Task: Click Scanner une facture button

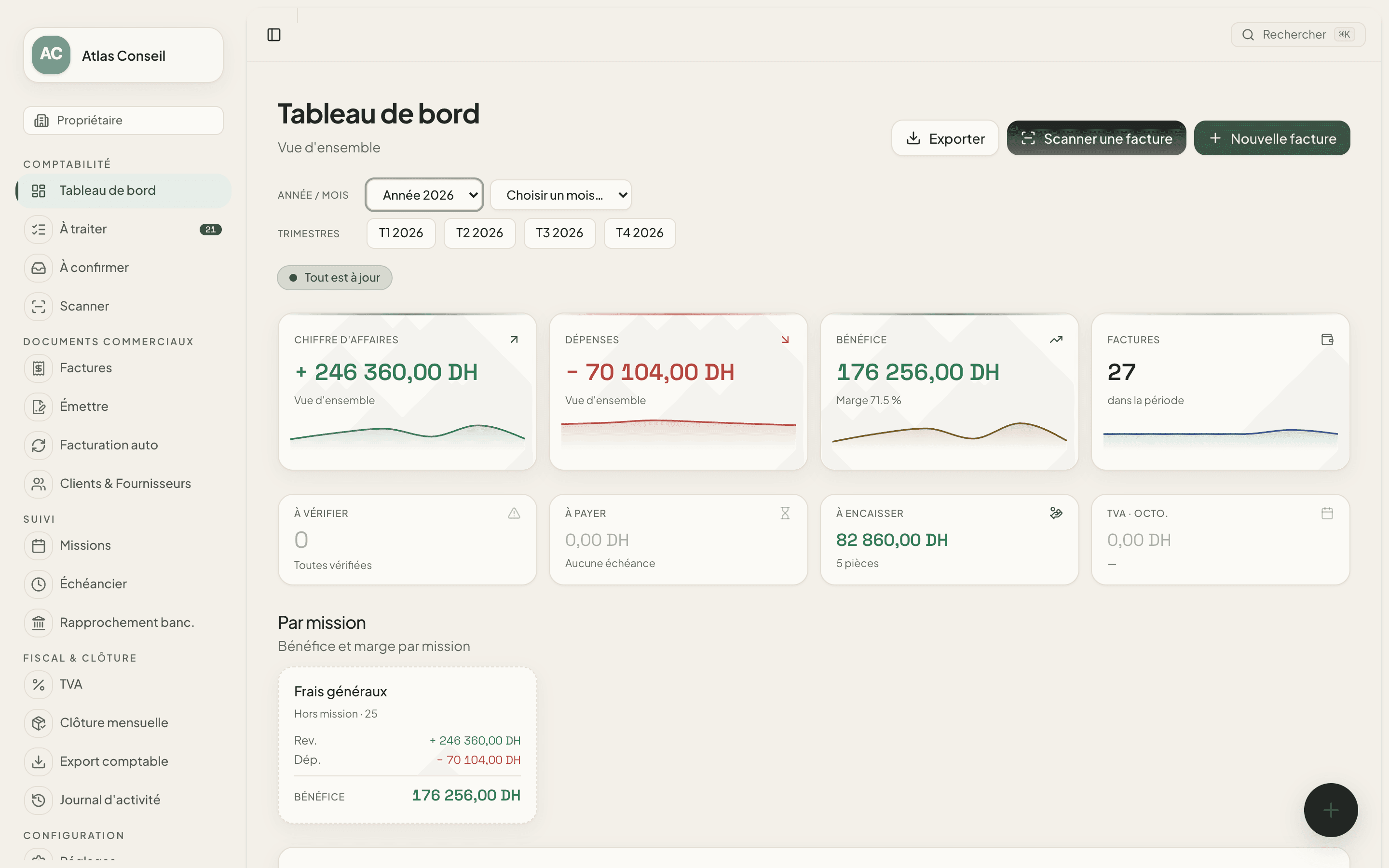Action: click(x=1096, y=138)
